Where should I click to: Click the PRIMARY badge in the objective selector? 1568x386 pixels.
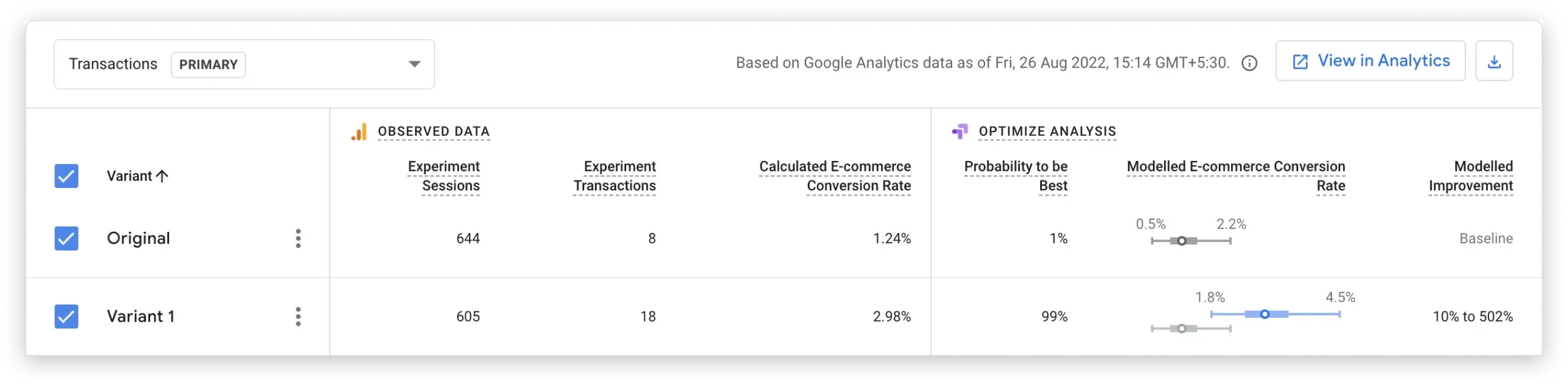[x=209, y=65]
